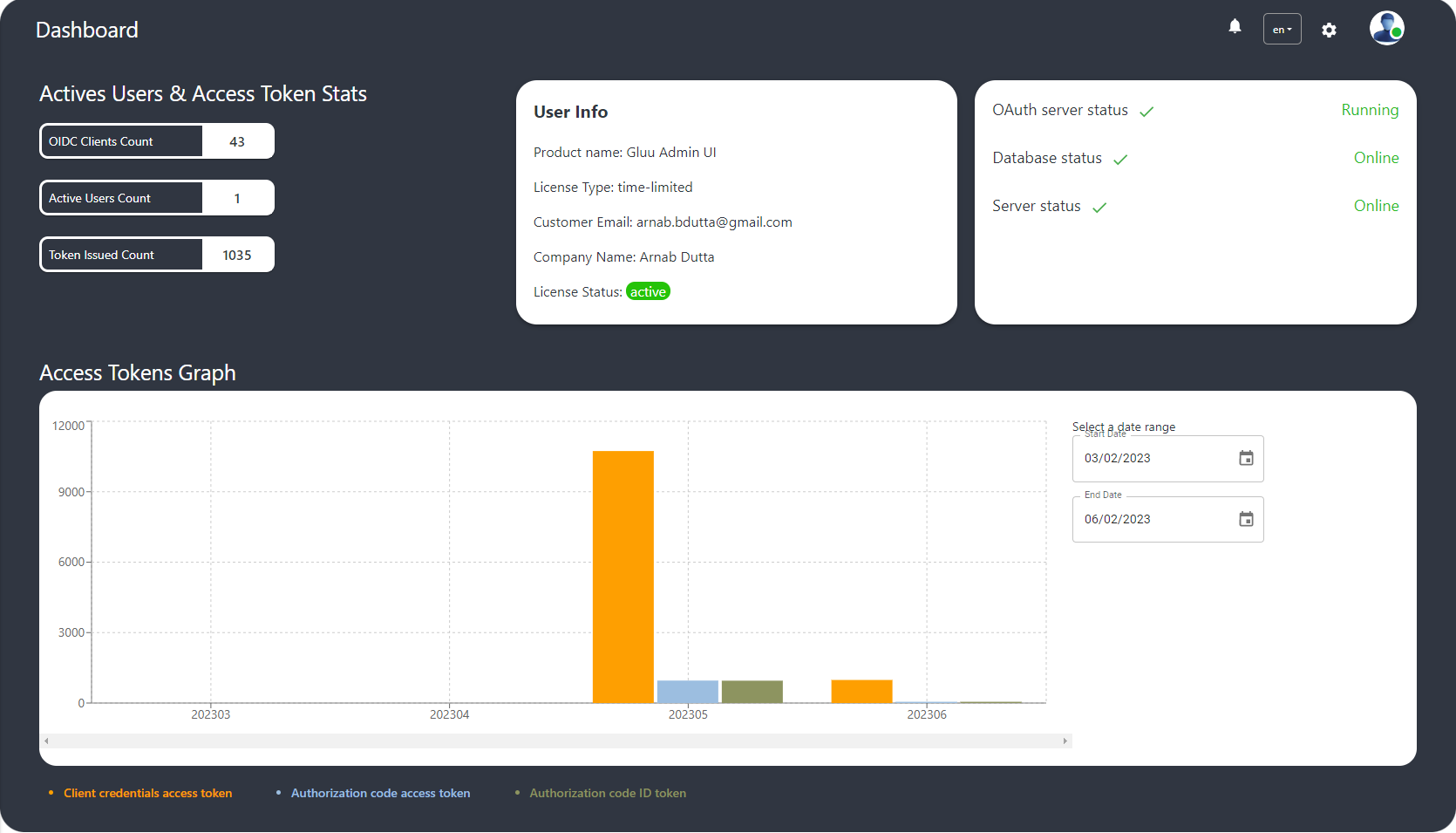Image resolution: width=1456 pixels, height=833 pixels.
Task: Click the OIDC Clients Count label
Action: (100, 141)
